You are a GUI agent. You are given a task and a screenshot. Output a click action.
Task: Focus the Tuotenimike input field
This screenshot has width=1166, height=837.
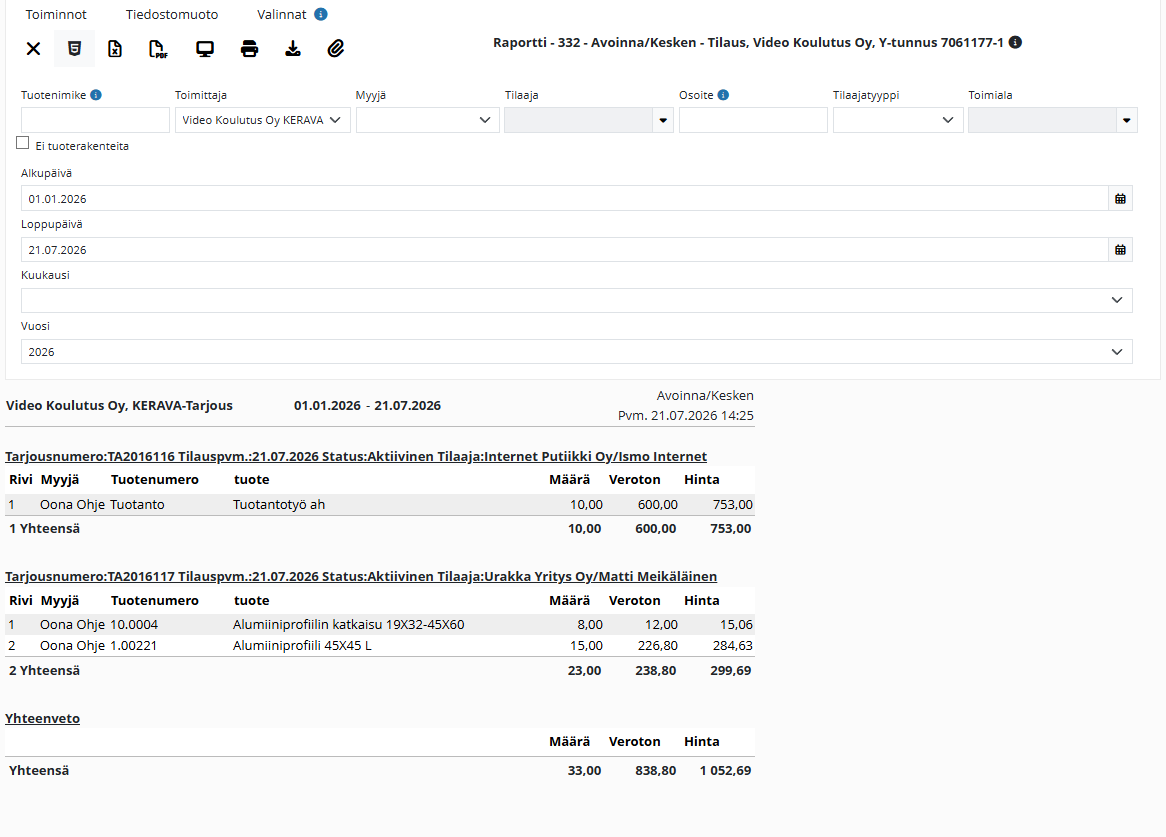pyautogui.click(x=95, y=120)
